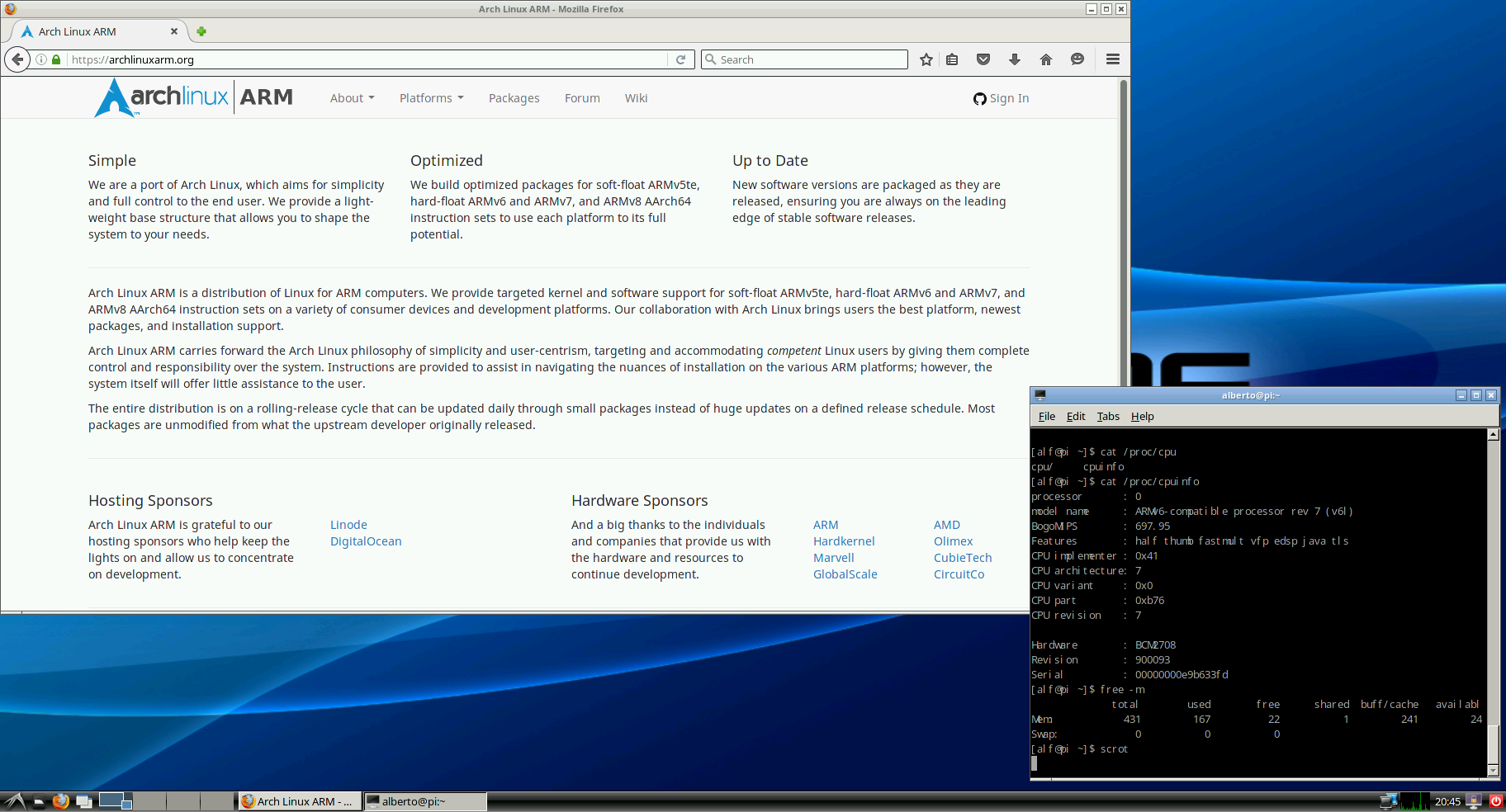Bookmark this page with star icon
The width and height of the screenshot is (1506, 812).
pos(926,59)
